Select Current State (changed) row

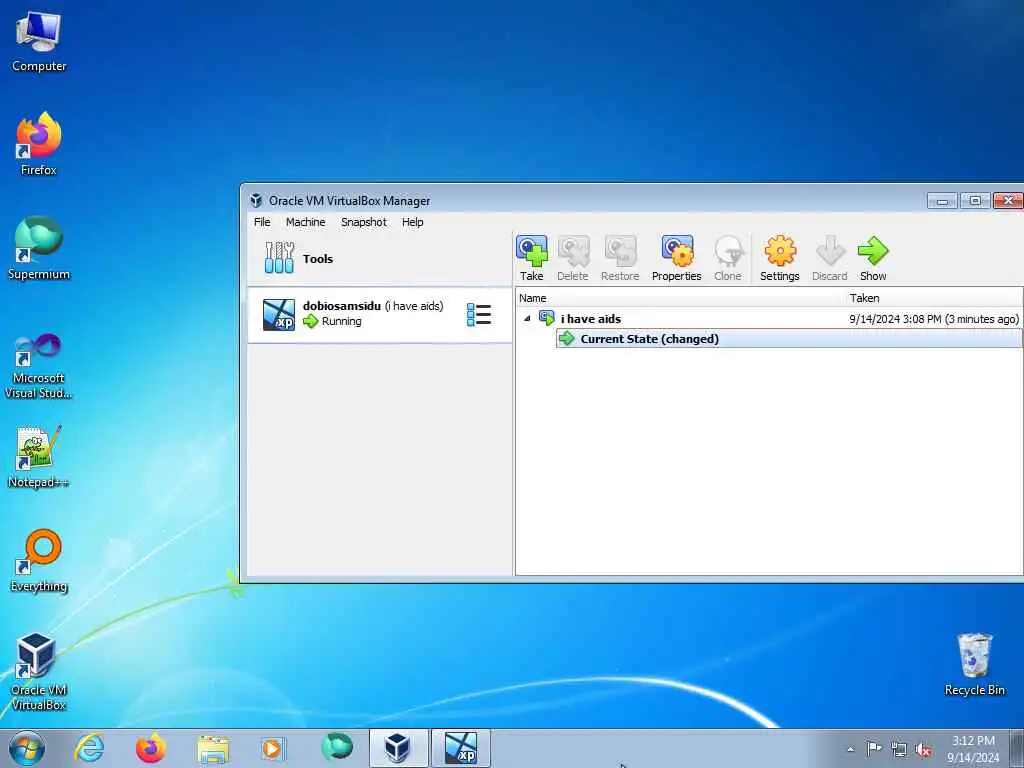(x=789, y=338)
